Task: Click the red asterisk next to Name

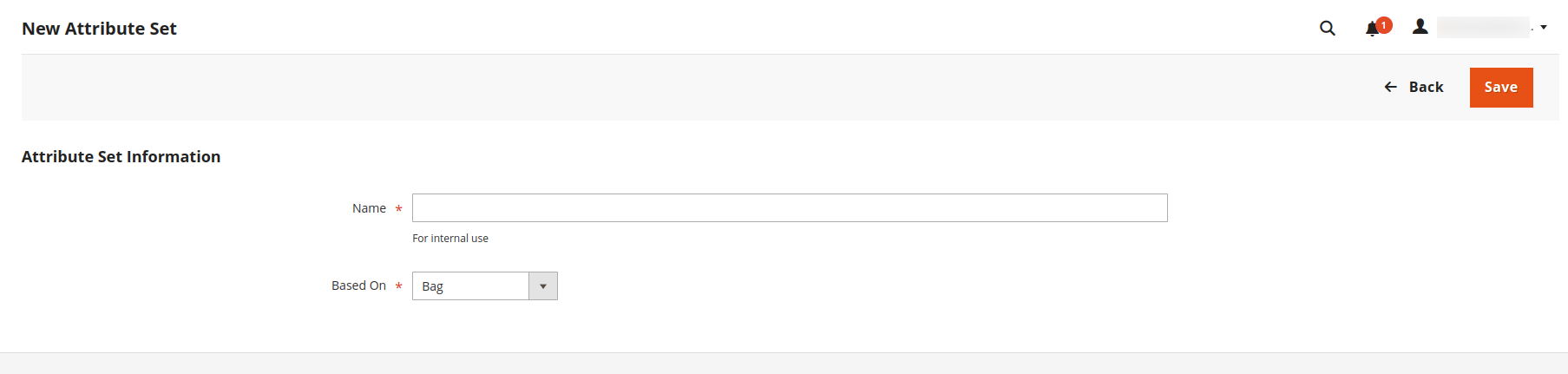Action: tap(398, 209)
